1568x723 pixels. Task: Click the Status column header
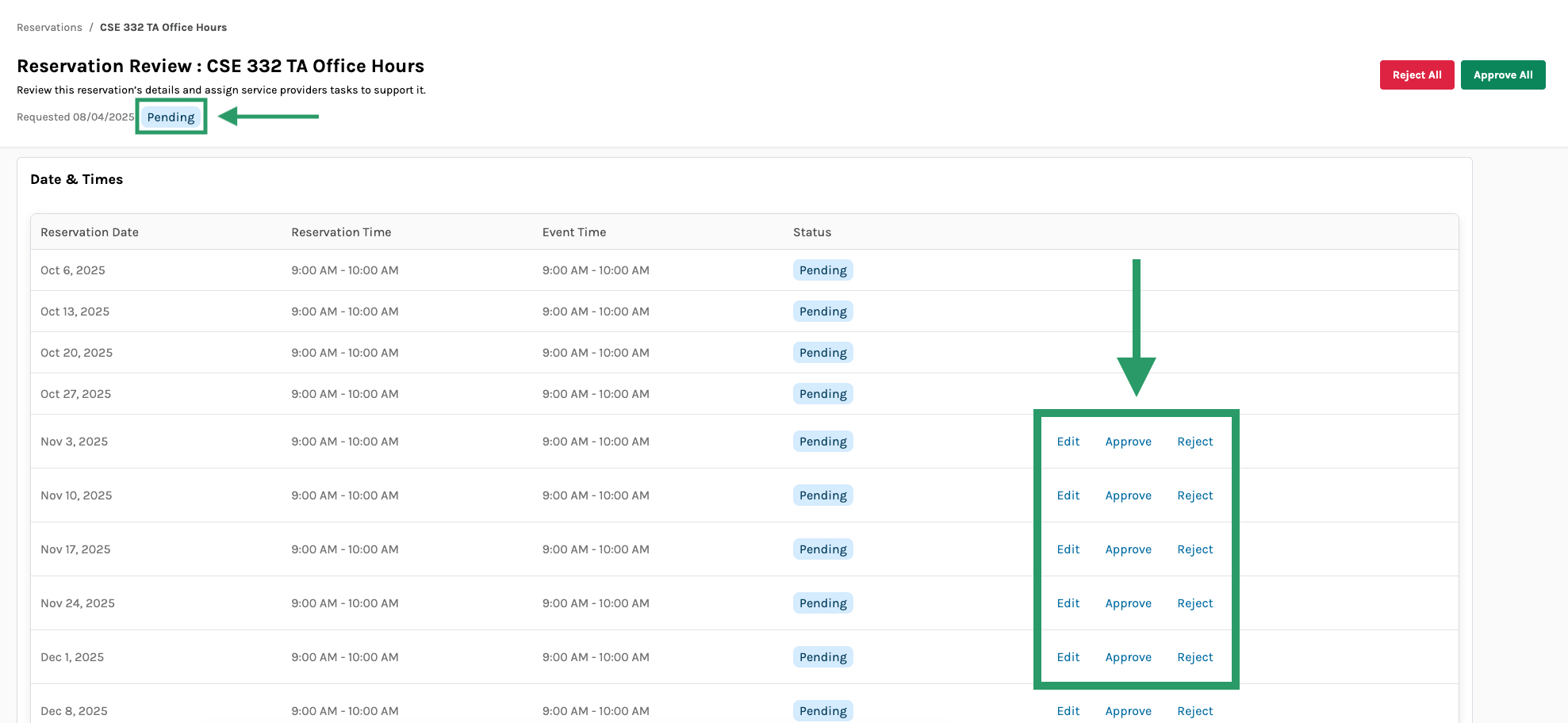click(811, 232)
